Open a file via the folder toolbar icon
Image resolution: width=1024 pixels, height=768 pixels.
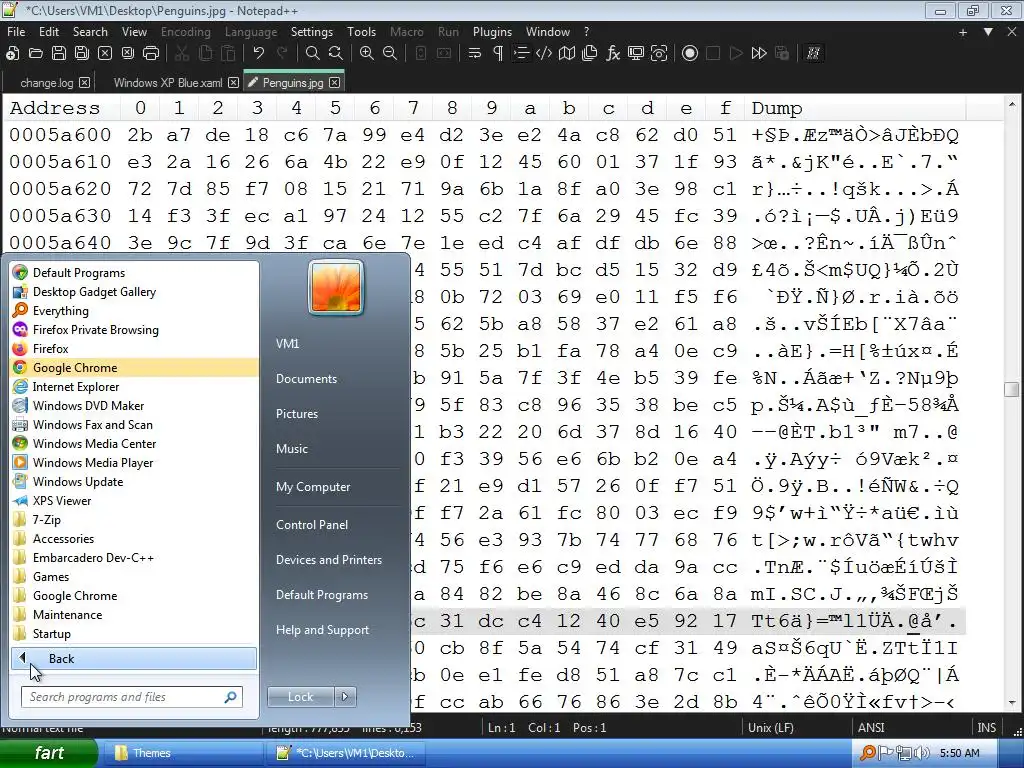point(35,54)
